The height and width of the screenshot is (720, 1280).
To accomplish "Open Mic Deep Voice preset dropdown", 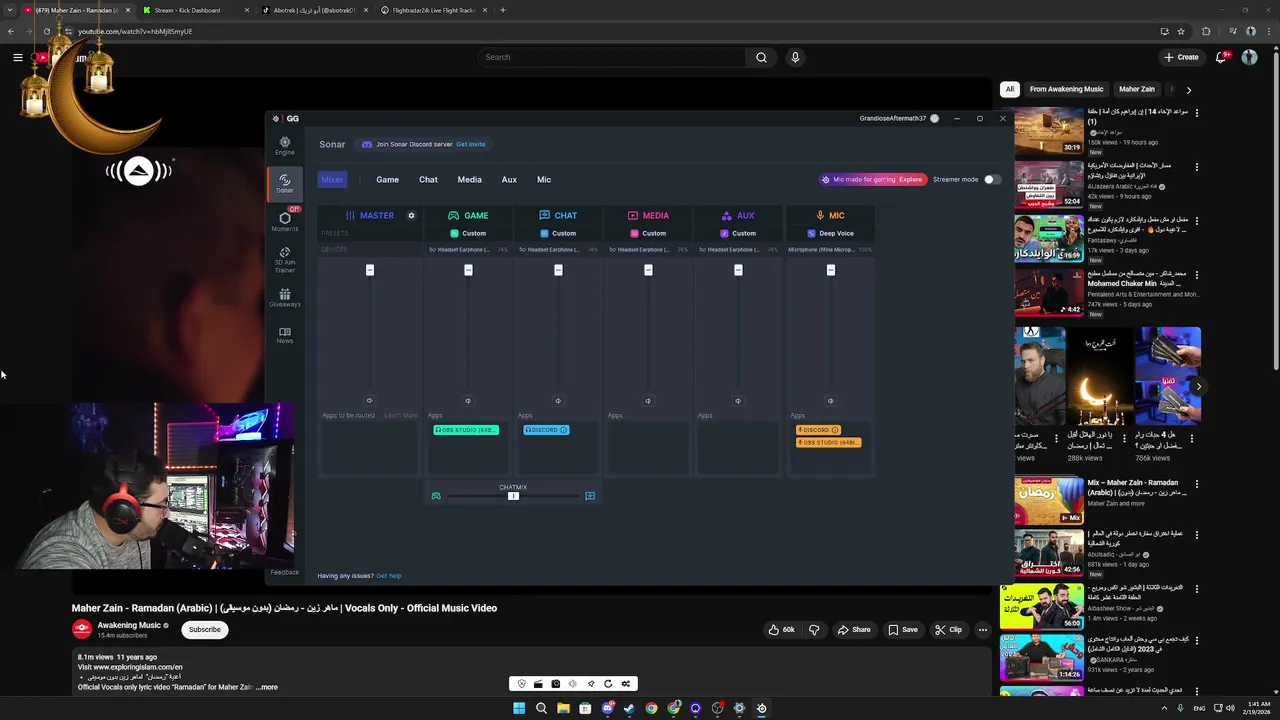I will (x=830, y=233).
